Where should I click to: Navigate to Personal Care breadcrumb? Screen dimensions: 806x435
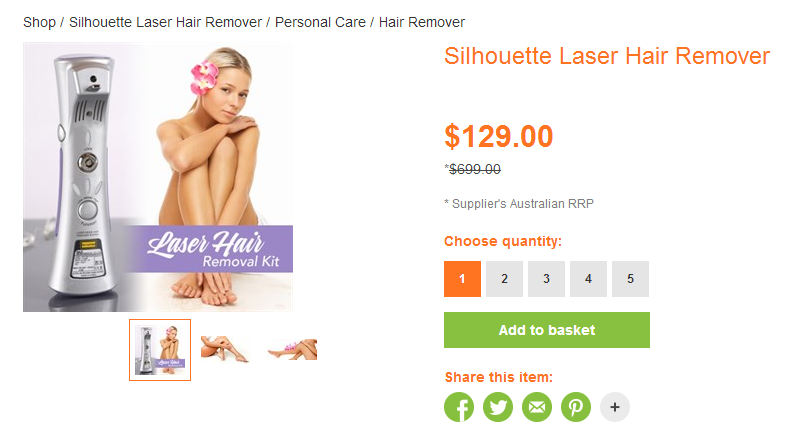(320, 23)
